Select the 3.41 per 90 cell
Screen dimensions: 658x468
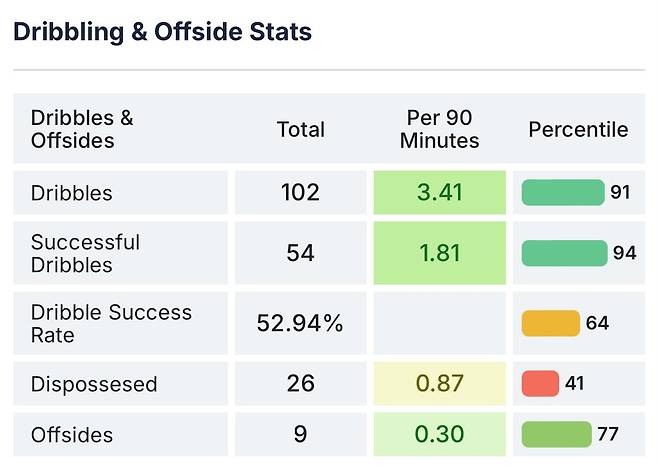point(439,192)
